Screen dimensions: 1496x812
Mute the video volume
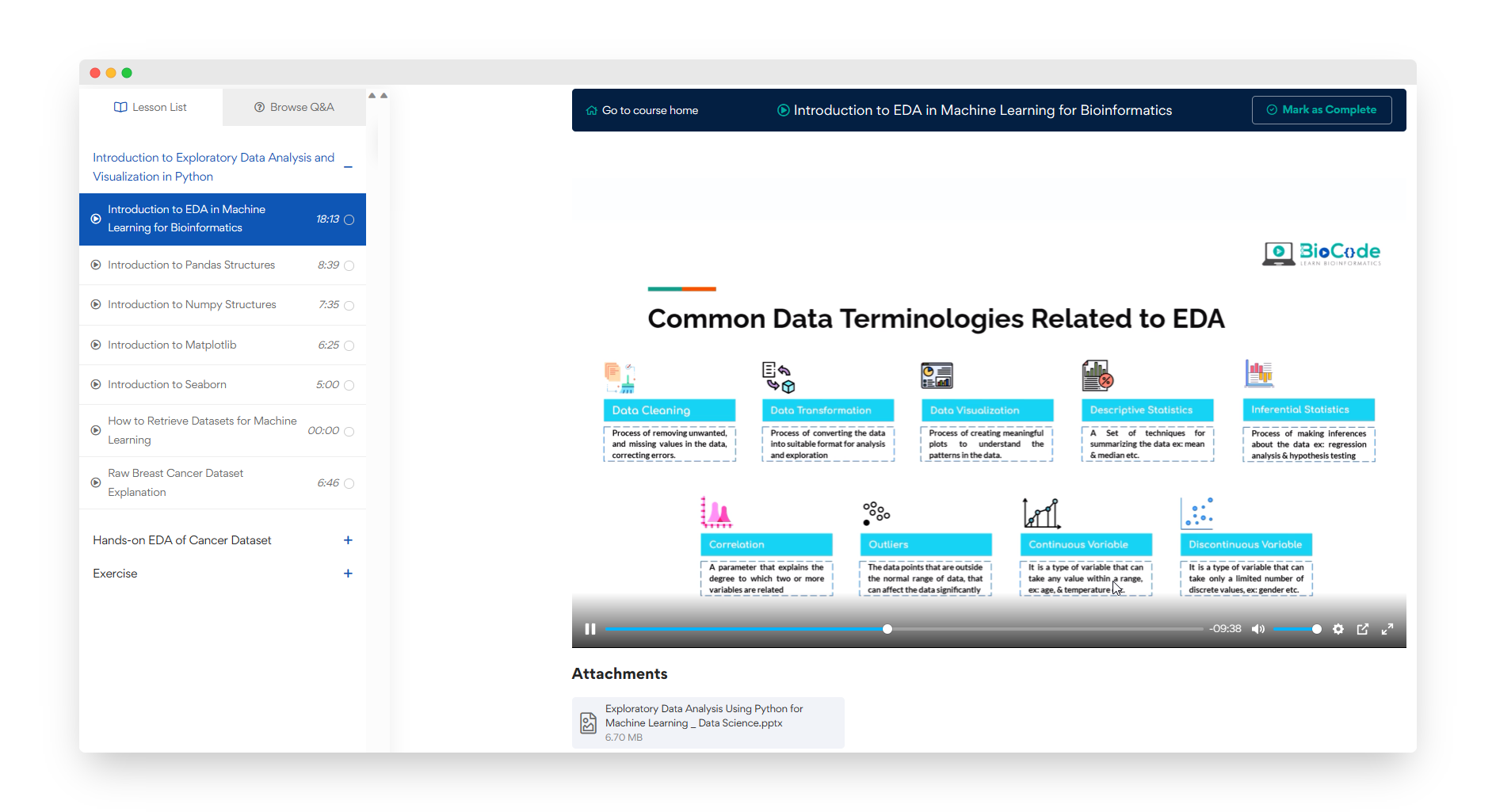coord(1257,628)
